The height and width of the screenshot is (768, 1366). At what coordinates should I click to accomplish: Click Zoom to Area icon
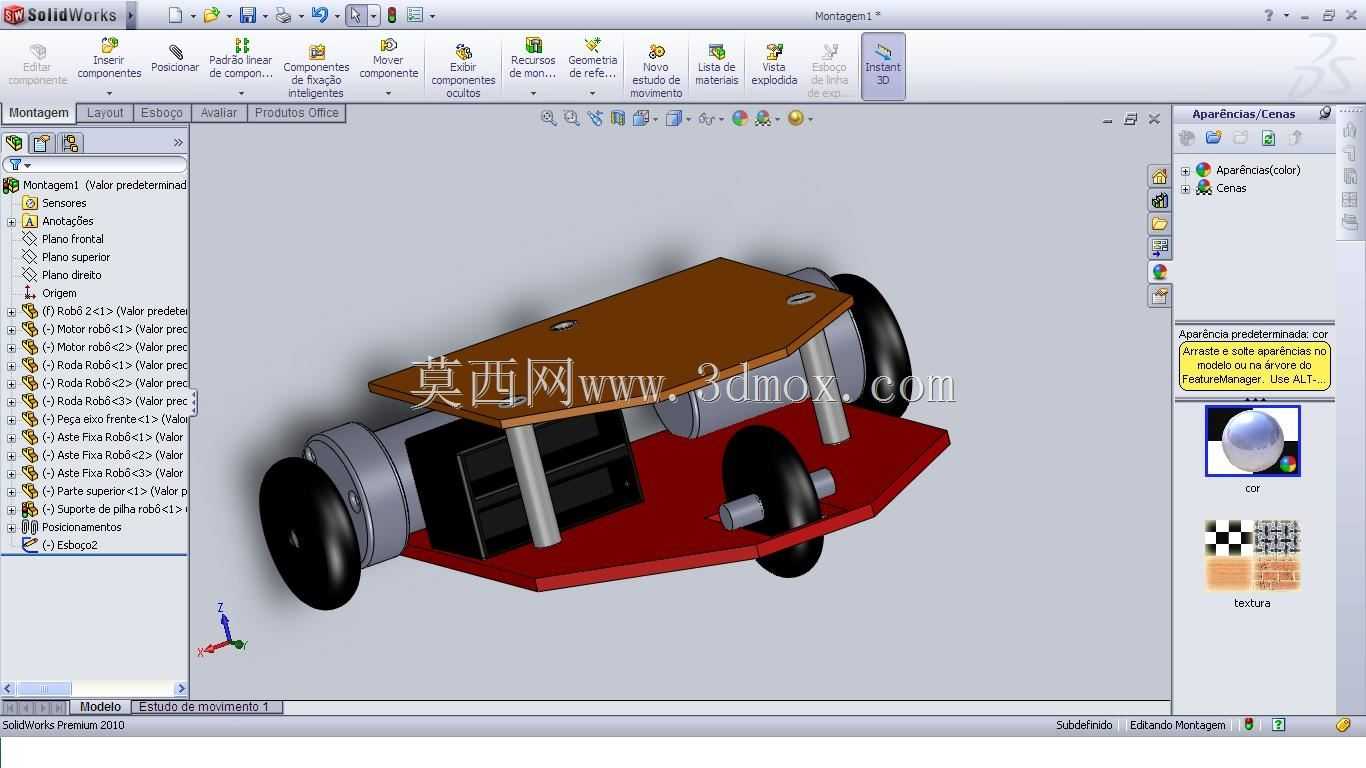click(571, 118)
